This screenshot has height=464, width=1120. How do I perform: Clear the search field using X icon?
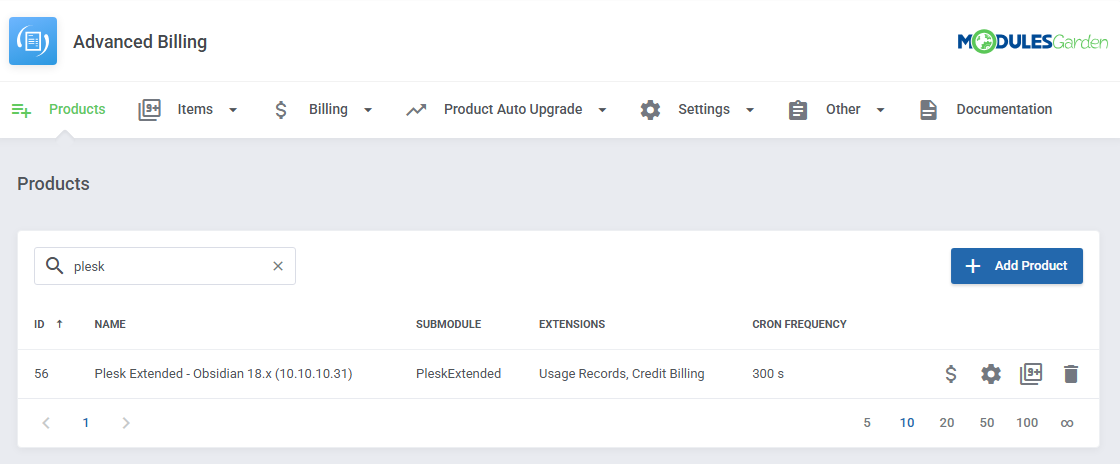tap(278, 266)
